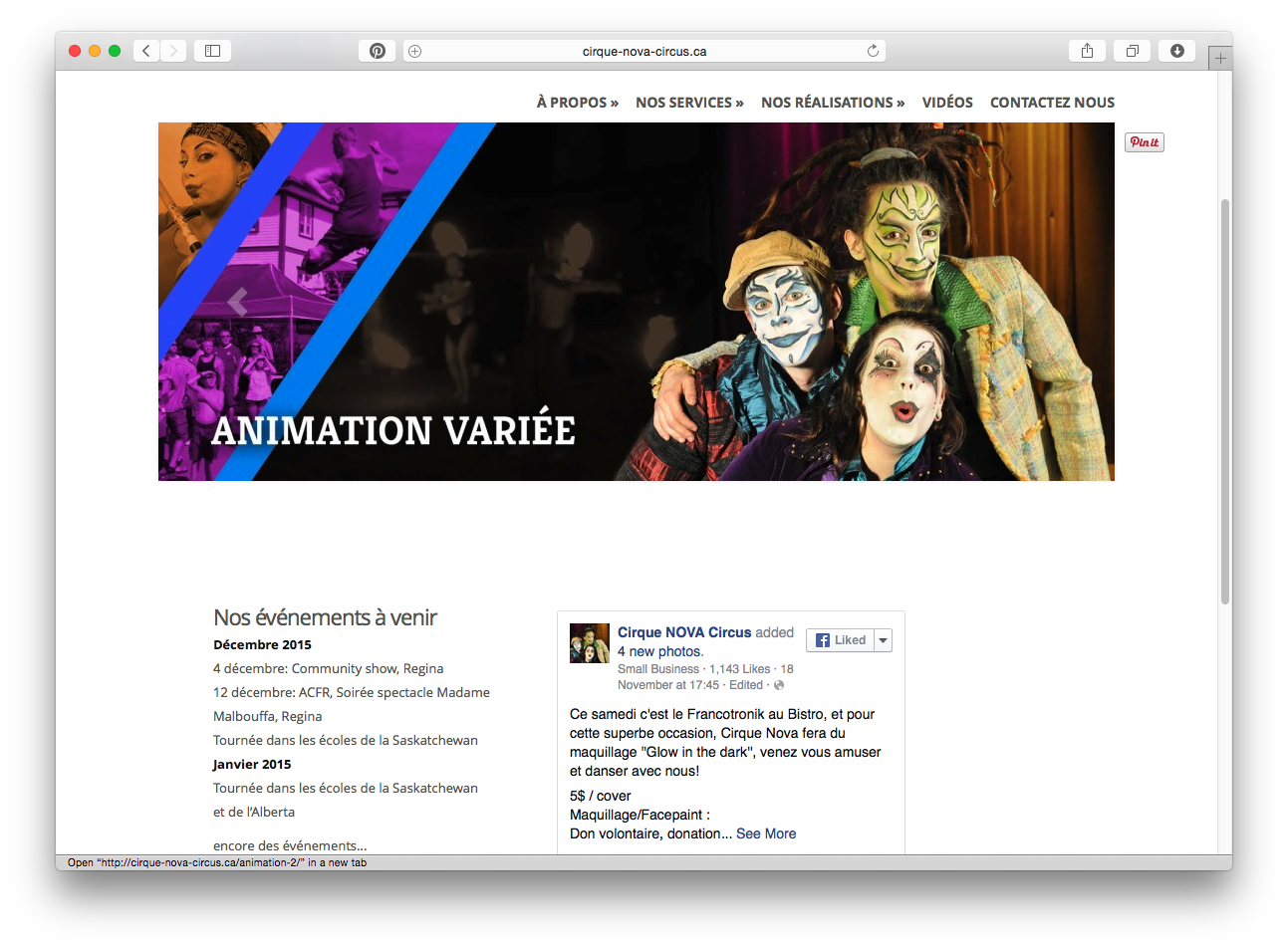Click the See More link in post

tap(766, 833)
